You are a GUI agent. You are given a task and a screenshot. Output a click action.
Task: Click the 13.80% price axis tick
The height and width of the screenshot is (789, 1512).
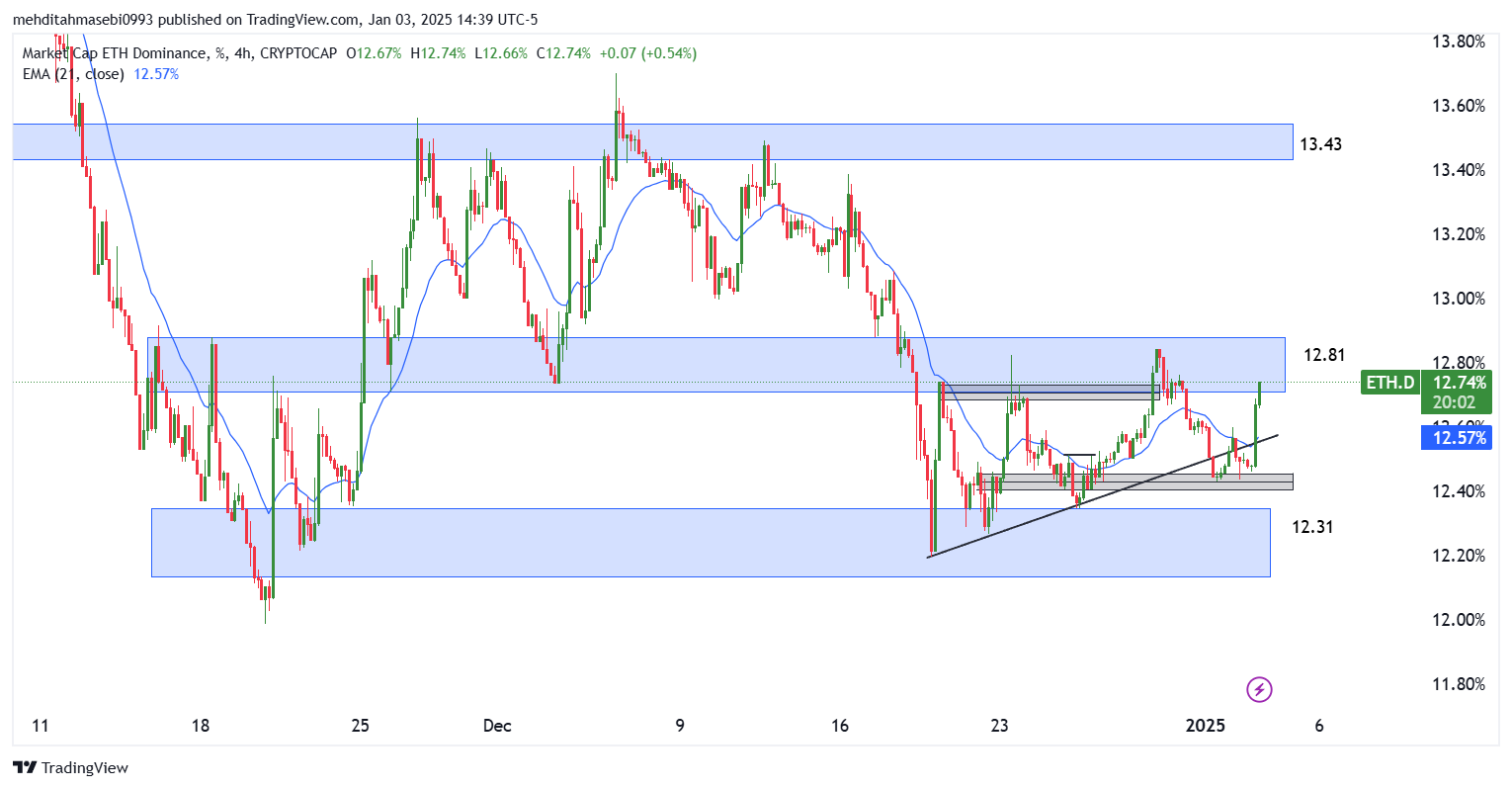(1459, 42)
